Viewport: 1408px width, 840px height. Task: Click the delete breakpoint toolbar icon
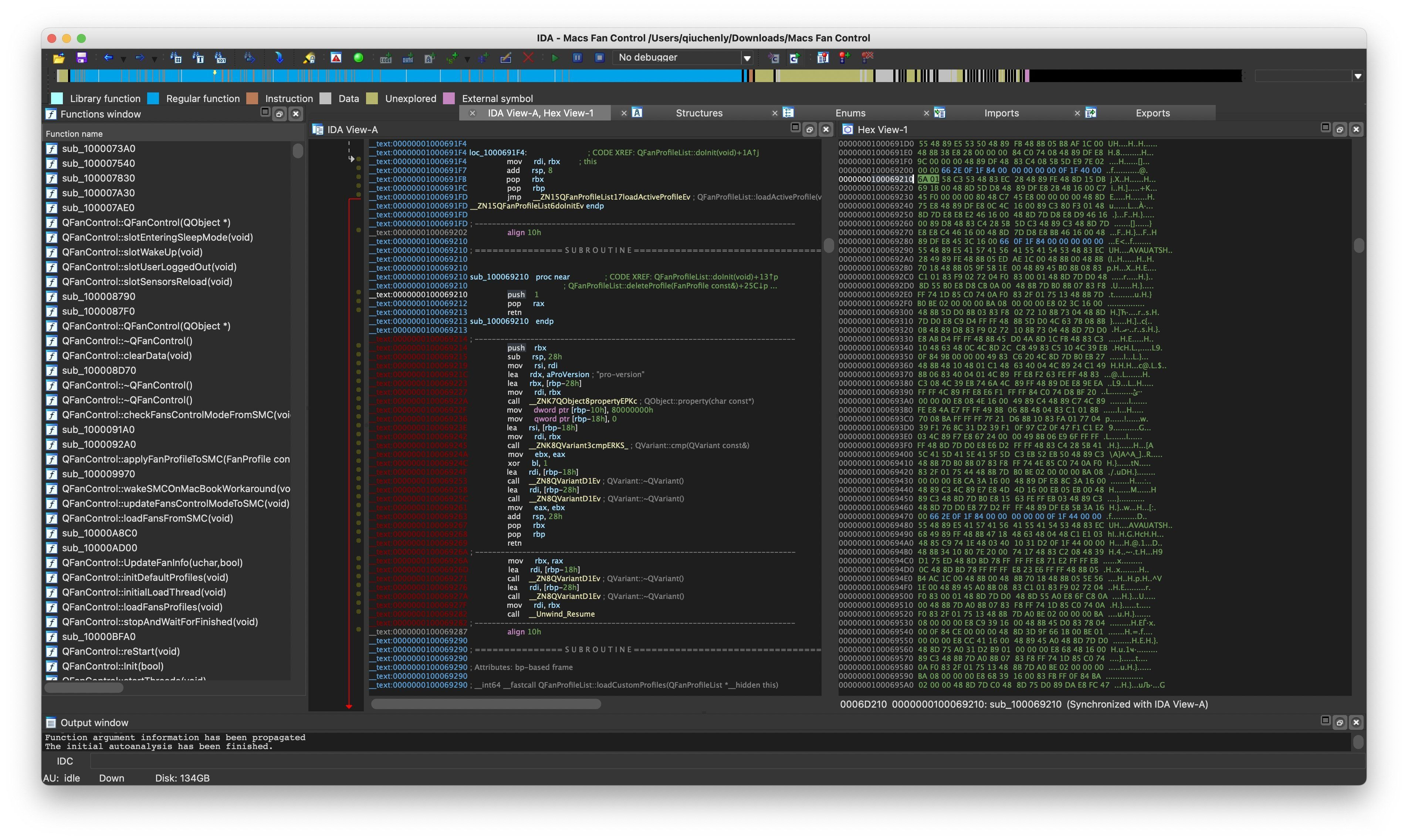tap(867, 57)
